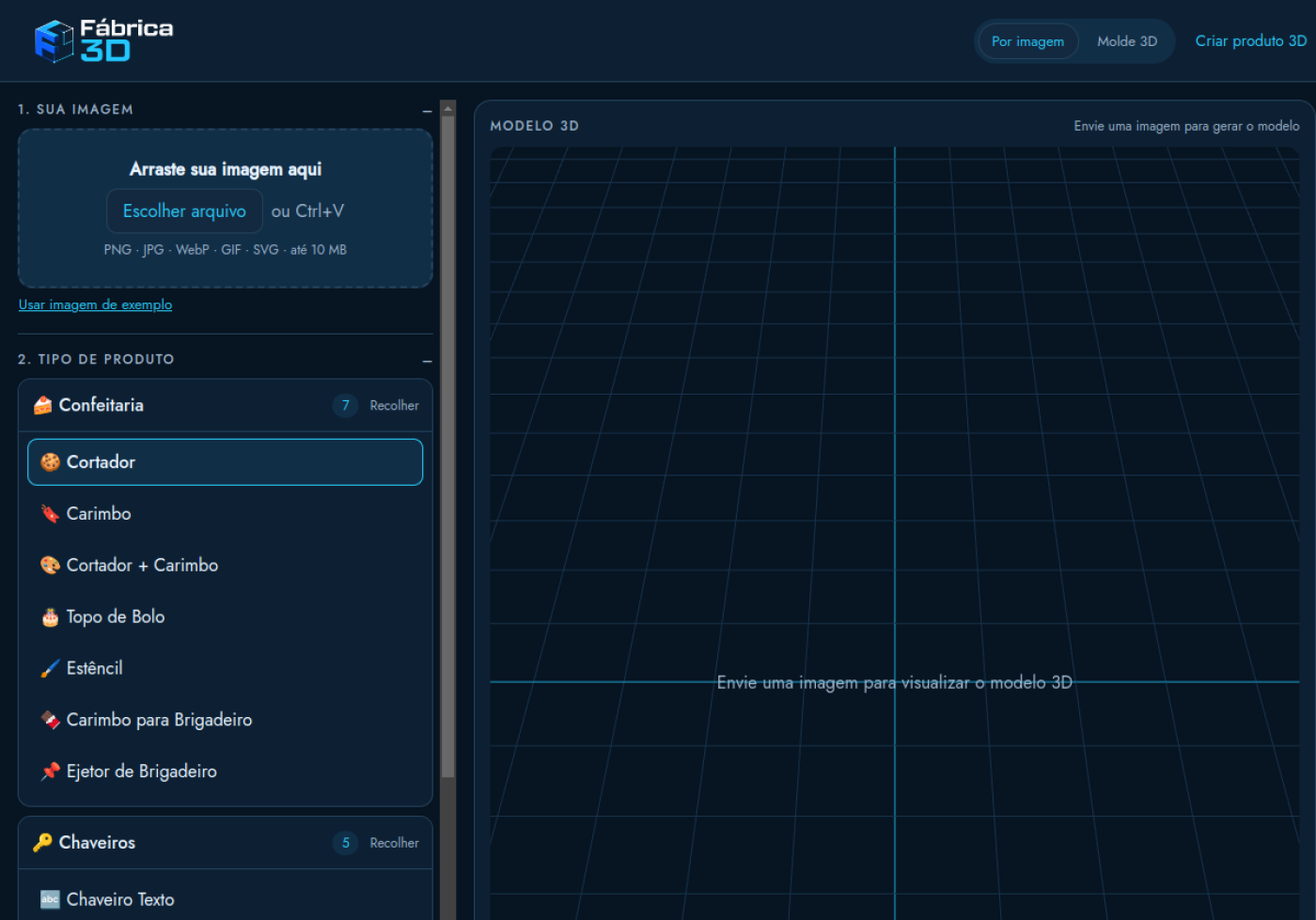Click the 'Envie uma imagem para visualizar o modelo 3D' placeholder

tap(895, 683)
